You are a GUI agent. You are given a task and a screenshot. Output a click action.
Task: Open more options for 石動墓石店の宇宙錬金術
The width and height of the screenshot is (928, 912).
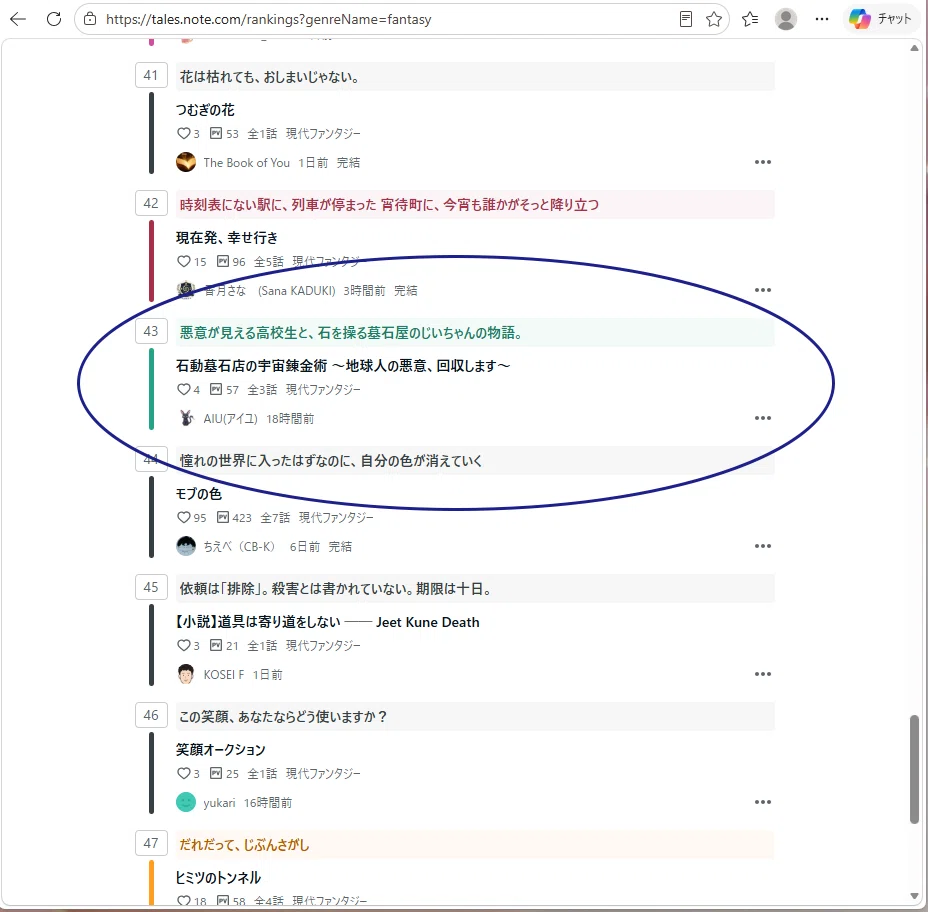point(763,418)
